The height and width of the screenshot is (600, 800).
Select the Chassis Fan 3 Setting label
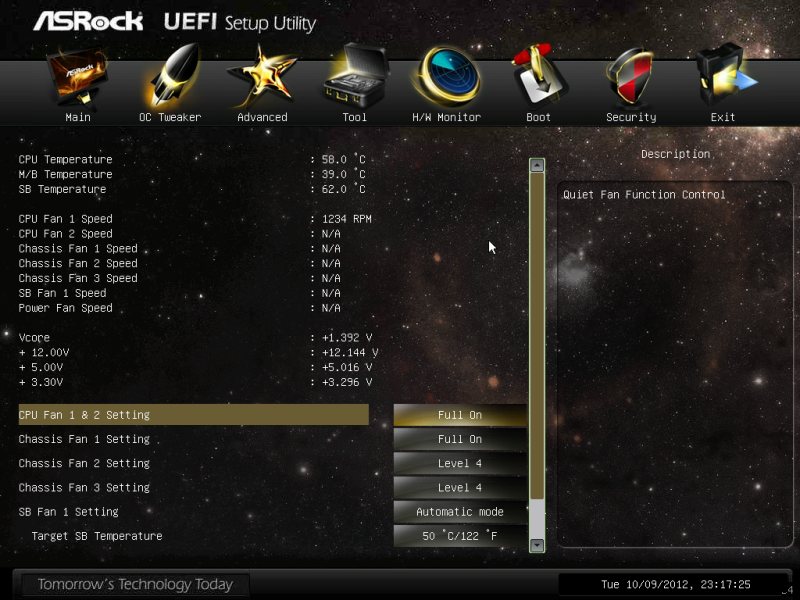(x=84, y=488)
